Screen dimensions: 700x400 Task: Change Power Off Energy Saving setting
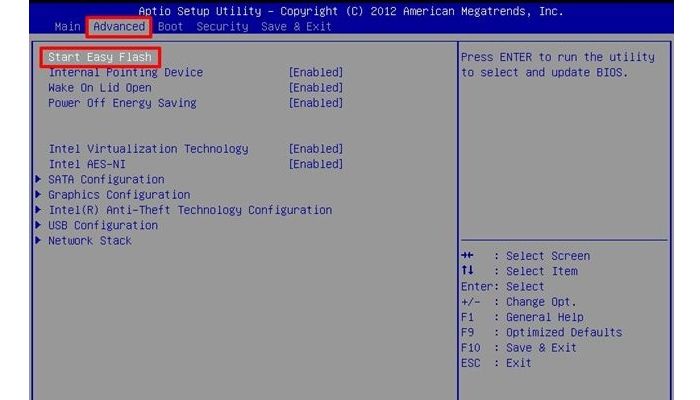pos(315,103)
